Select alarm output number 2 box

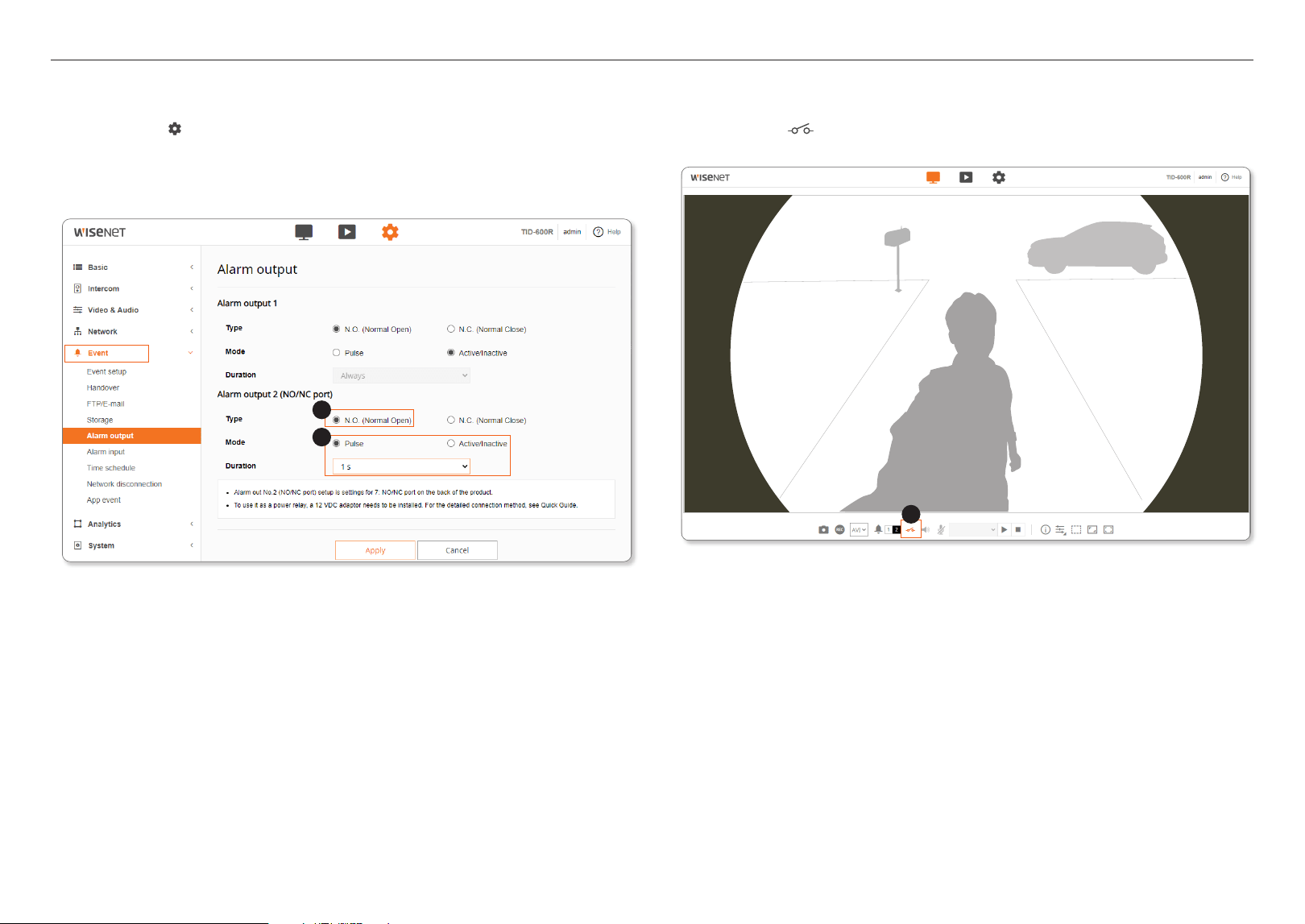897,529
